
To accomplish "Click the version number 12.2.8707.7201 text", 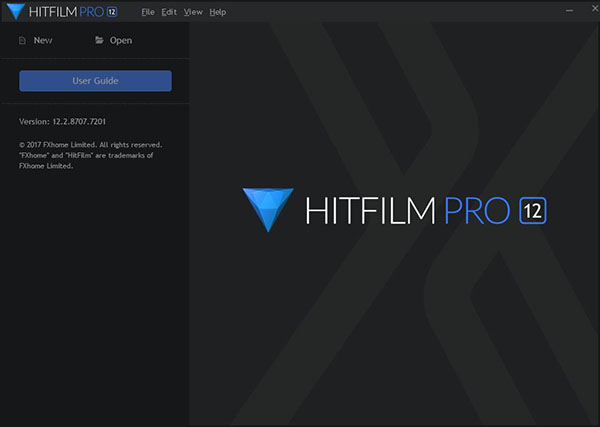I will [x=79, y=122].
